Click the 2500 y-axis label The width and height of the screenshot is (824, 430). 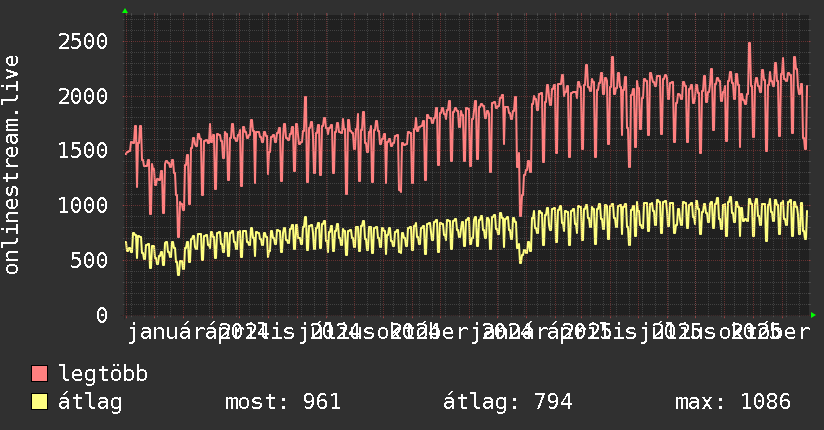point(83,42)
